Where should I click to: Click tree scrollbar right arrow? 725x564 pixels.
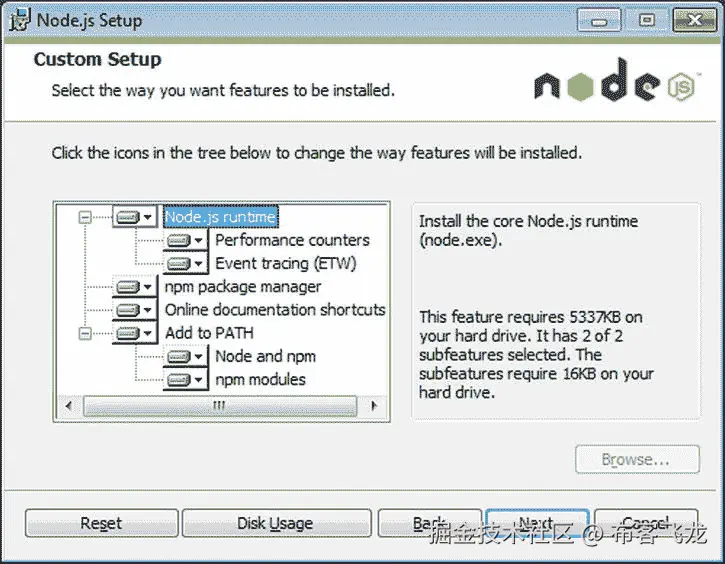(x=374, y=406)
